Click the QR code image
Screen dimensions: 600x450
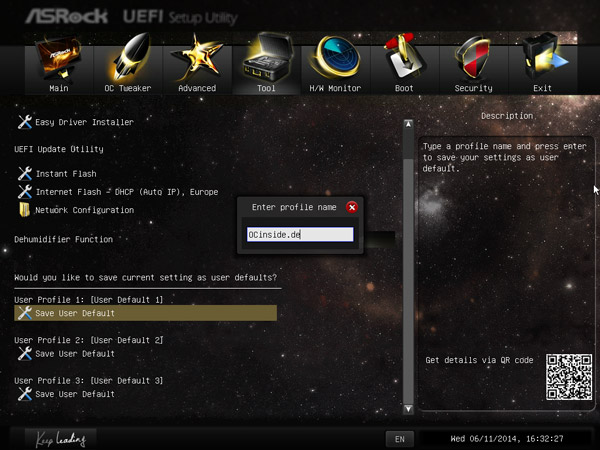pos(569,377)
